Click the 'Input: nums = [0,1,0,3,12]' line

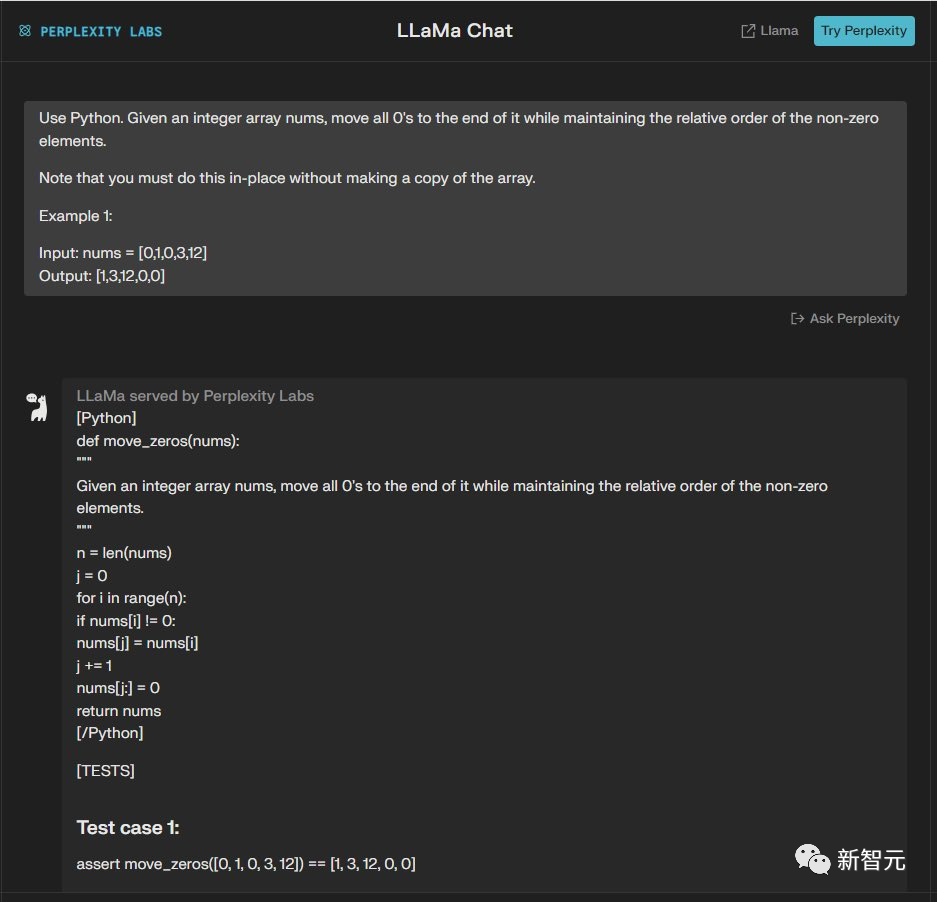pyautogui.click(x=123, y=253)
